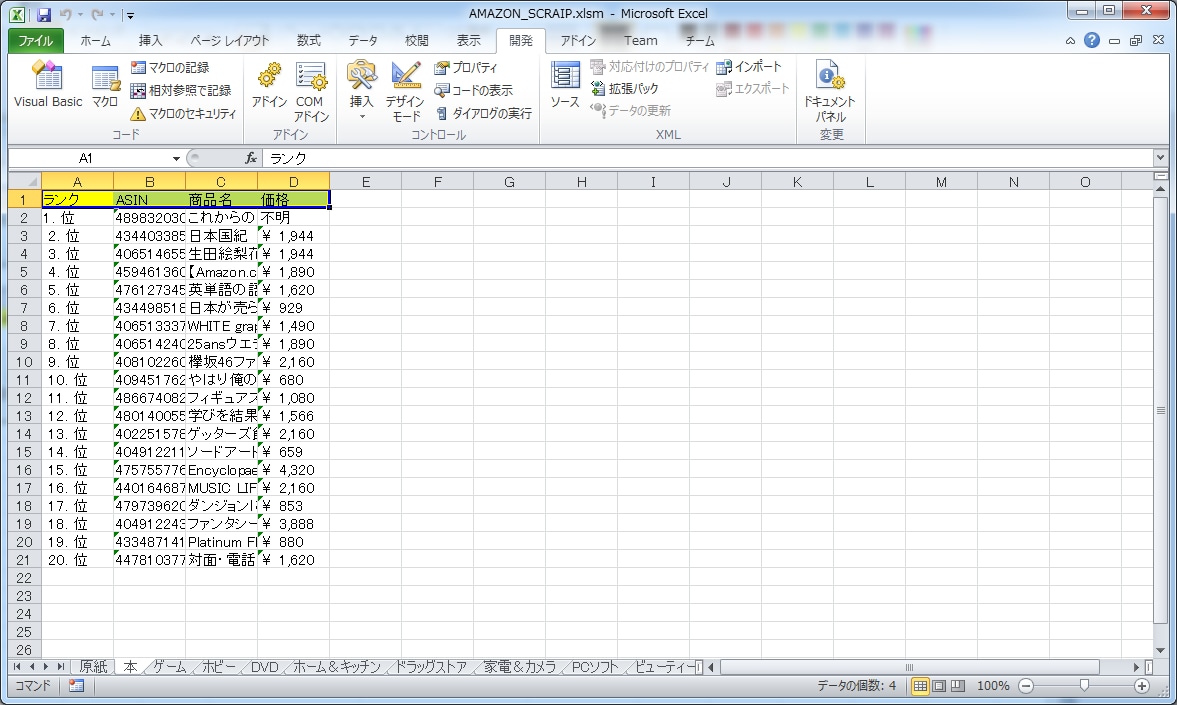Customize Quick Access Toolbar dropdown arrow
The width and height of the screenshot is (1177, 705).
(x=130, y=14)
